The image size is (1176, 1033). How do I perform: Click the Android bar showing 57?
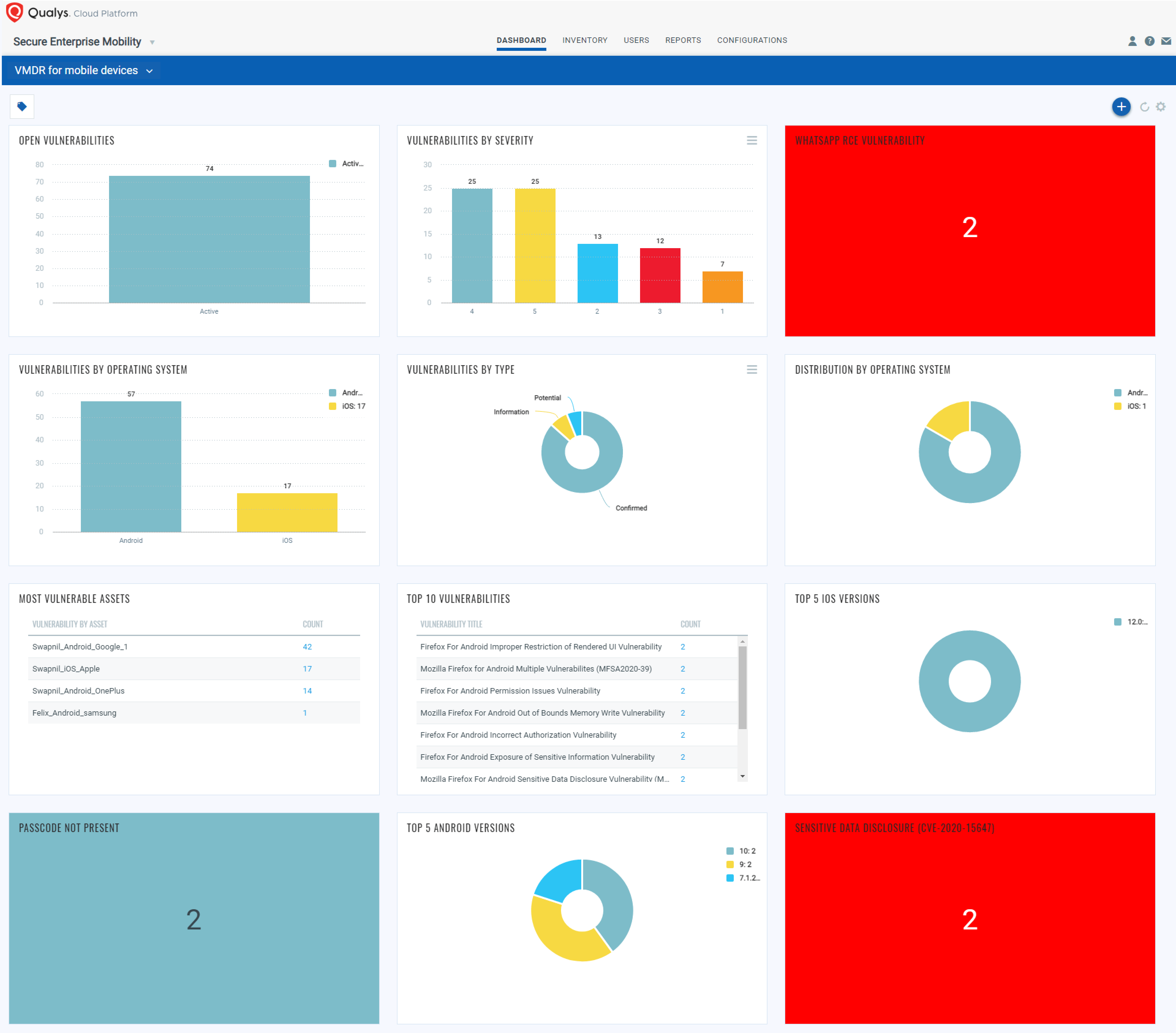pyautogui.click(x=130, y=467)
